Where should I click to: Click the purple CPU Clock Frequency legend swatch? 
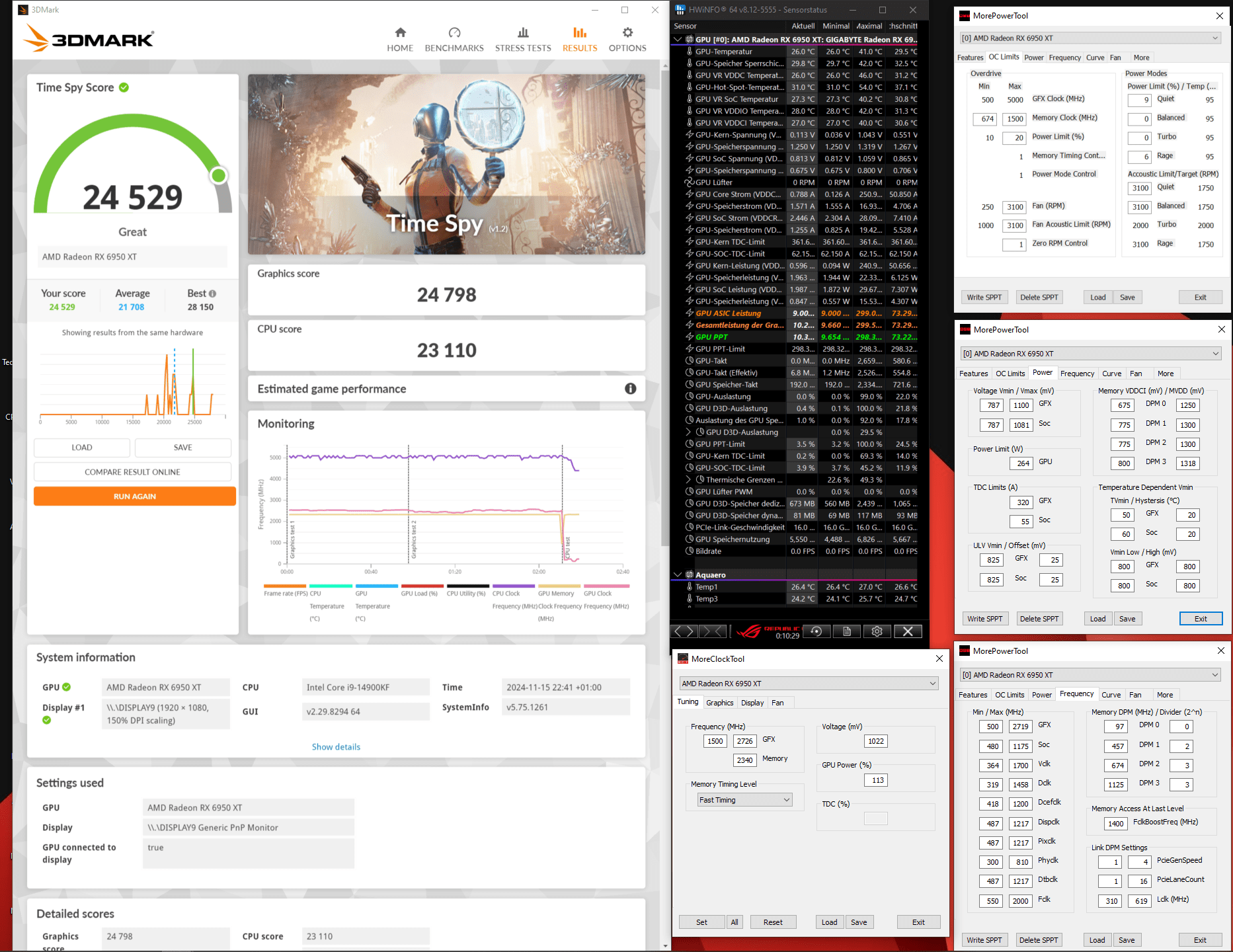[x=514, y=586]
